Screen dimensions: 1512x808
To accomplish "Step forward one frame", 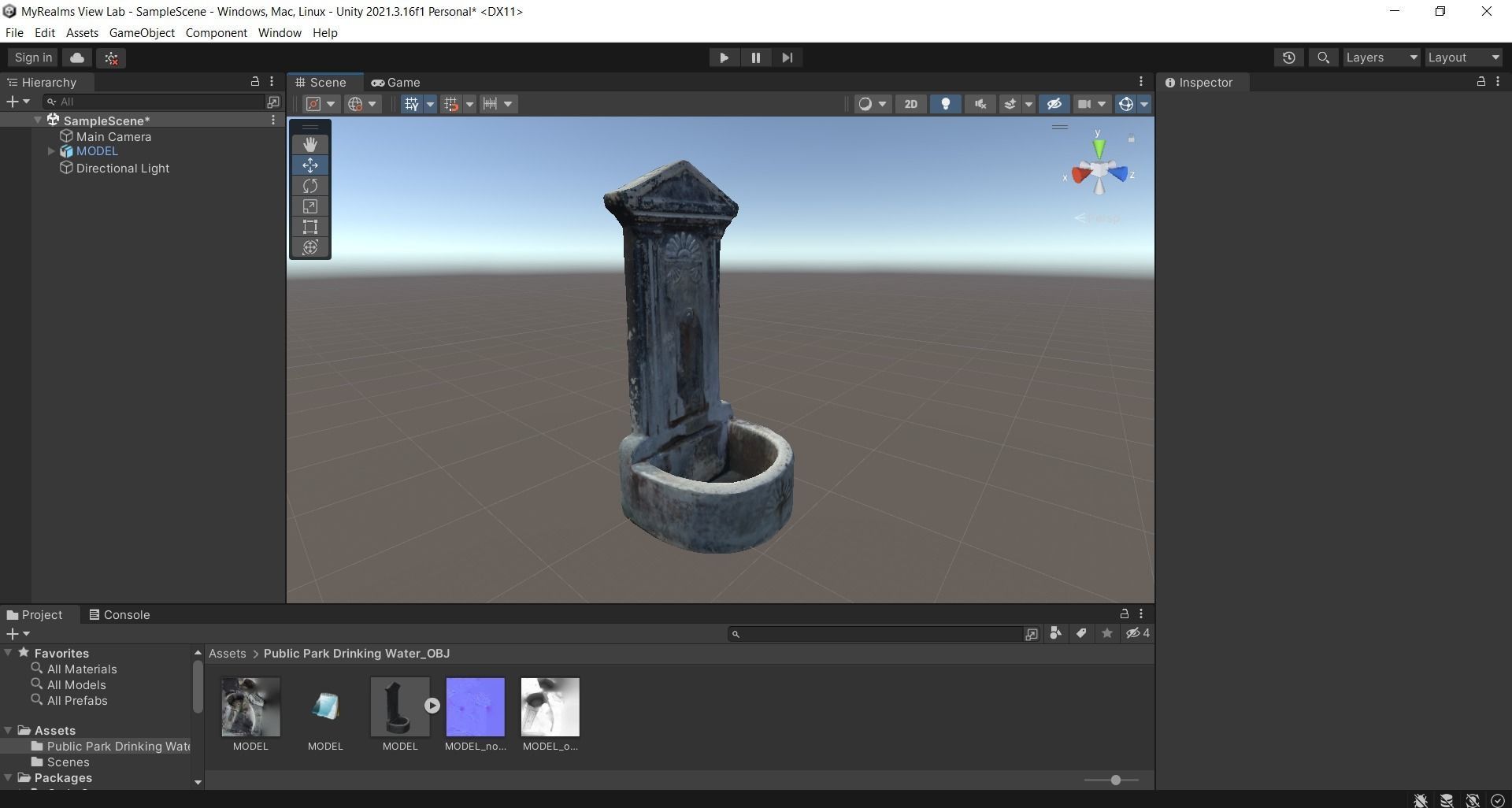I will pyautogui.click(x=787, y=57).
